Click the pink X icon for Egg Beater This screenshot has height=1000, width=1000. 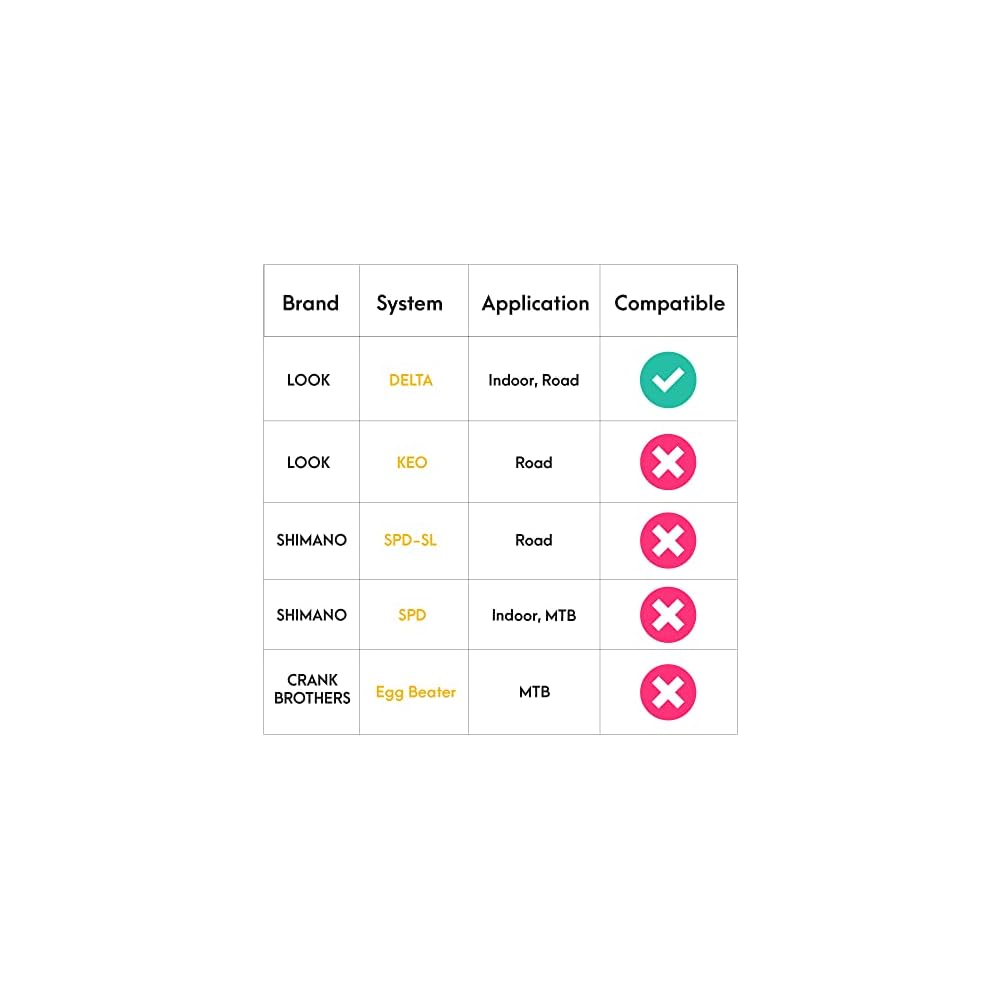click(668, 692)
